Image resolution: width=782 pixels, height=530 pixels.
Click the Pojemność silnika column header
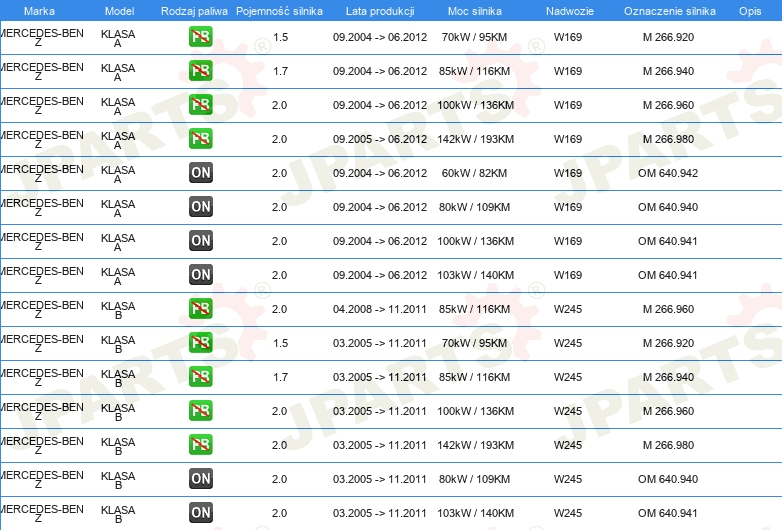click(279, 11)
